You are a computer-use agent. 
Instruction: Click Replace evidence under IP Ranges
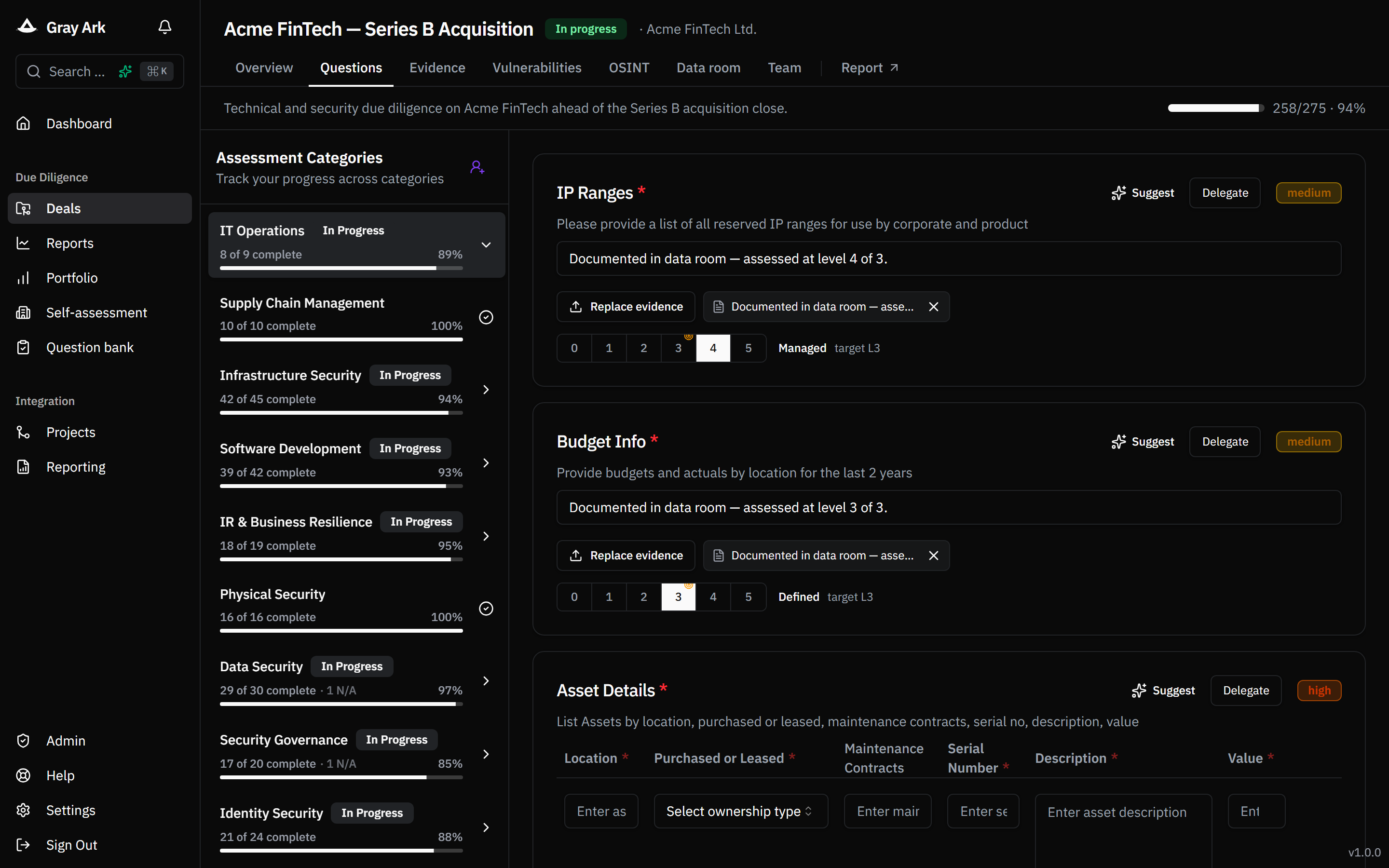click(x=626, y=307)
